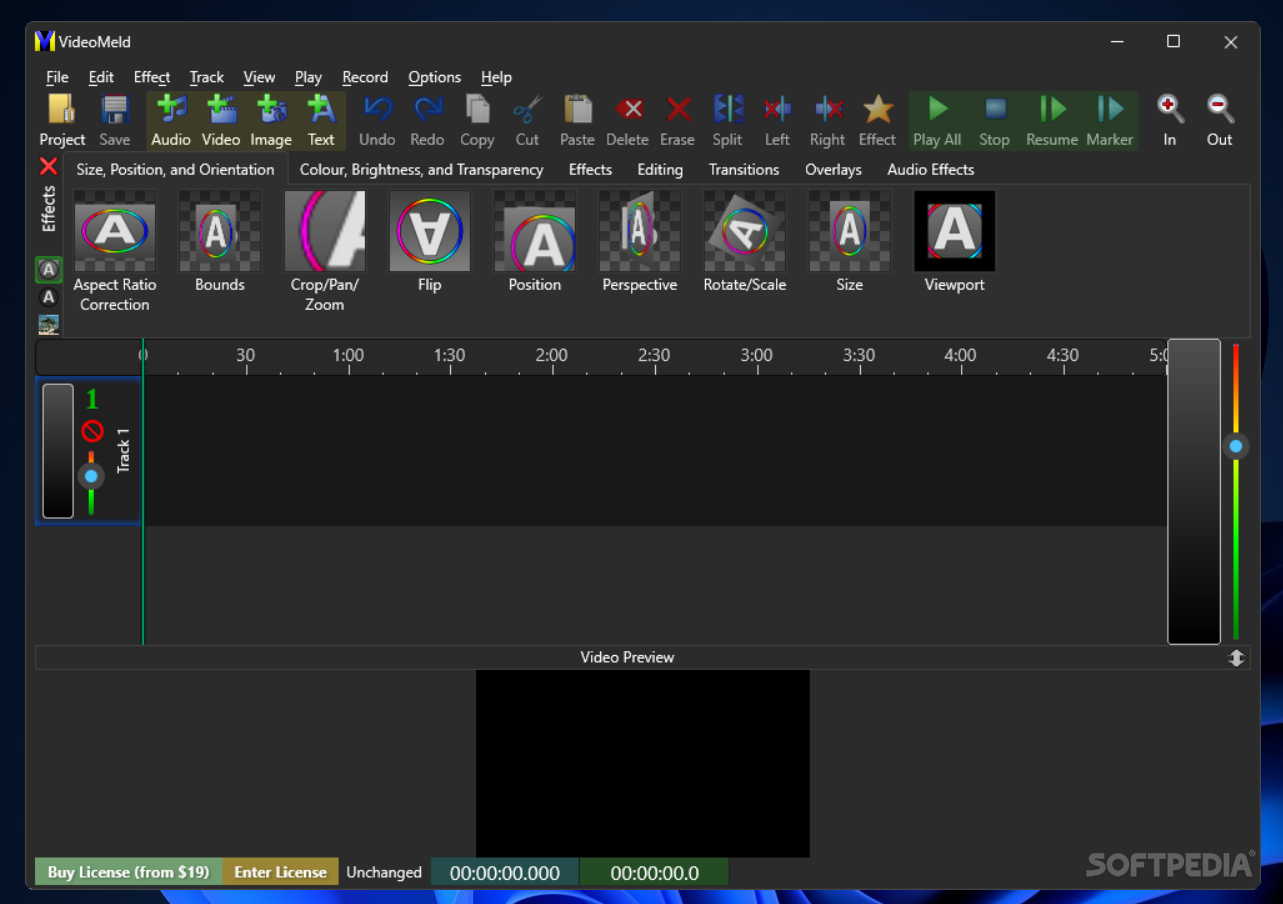Open the View menu
1283x904 pixels.
(259, 77)
